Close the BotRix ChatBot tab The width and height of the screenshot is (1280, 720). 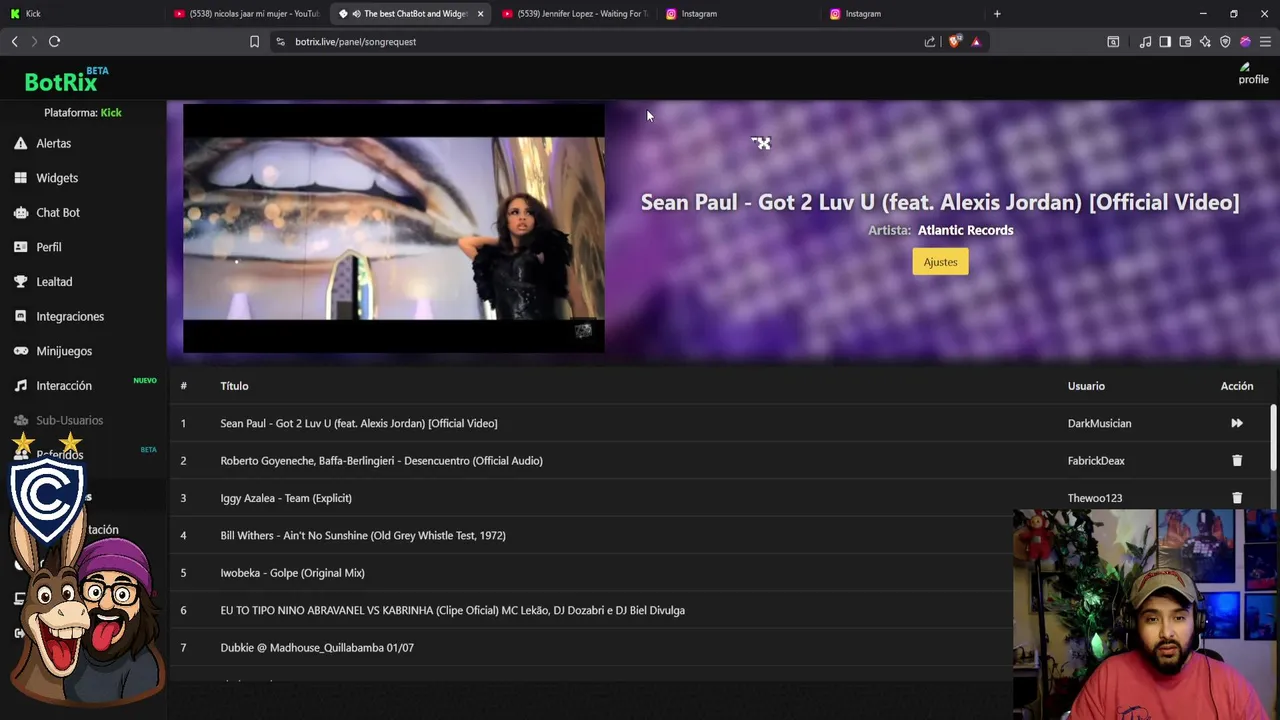coord(481,14)
